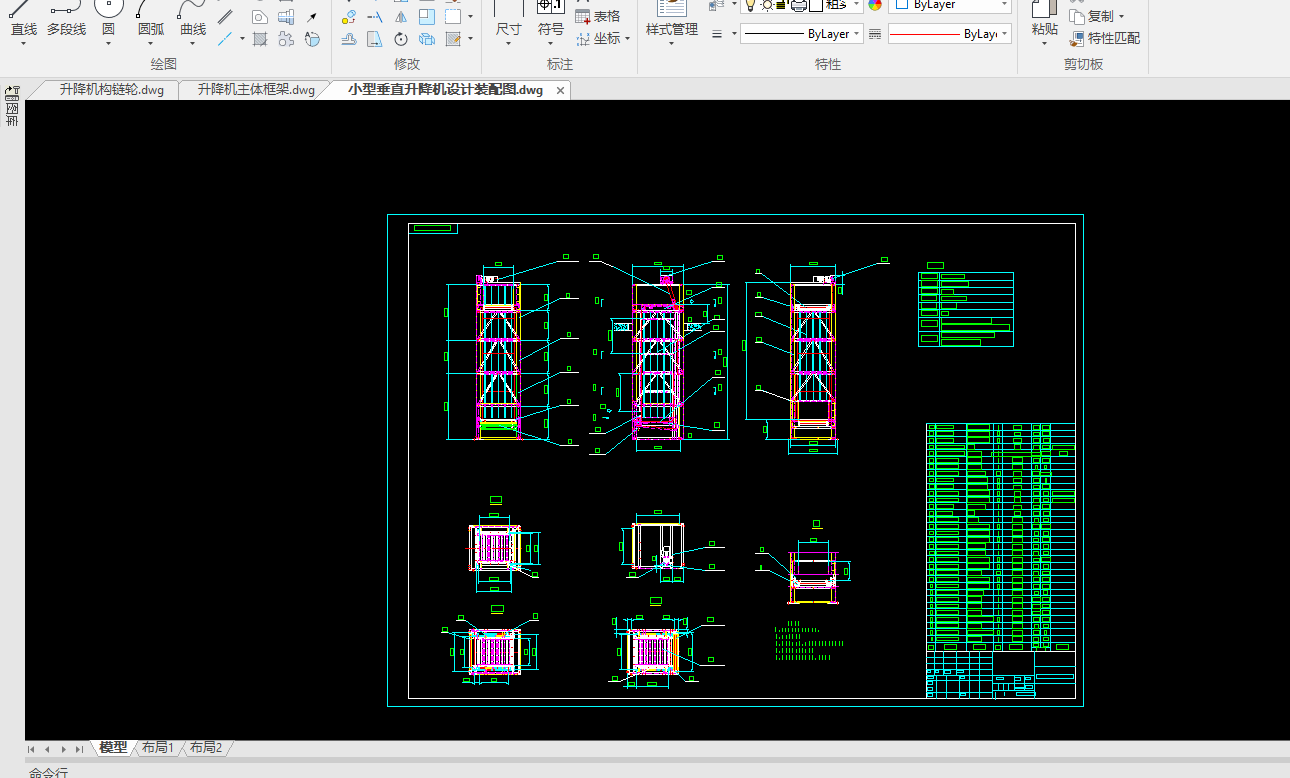This screenshot has width=1290, height=778.
Task: Open the 复制 (Copy) dropdown arrow
Action: click(1121, 17)
